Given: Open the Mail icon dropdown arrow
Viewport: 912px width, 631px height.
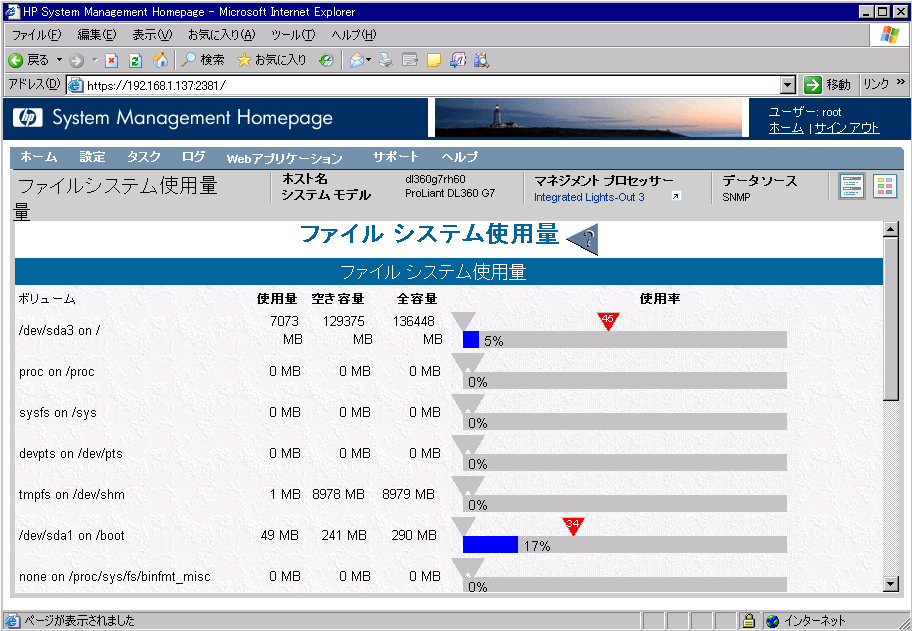Looking at the screenshot, I should (x=369, y=60).
